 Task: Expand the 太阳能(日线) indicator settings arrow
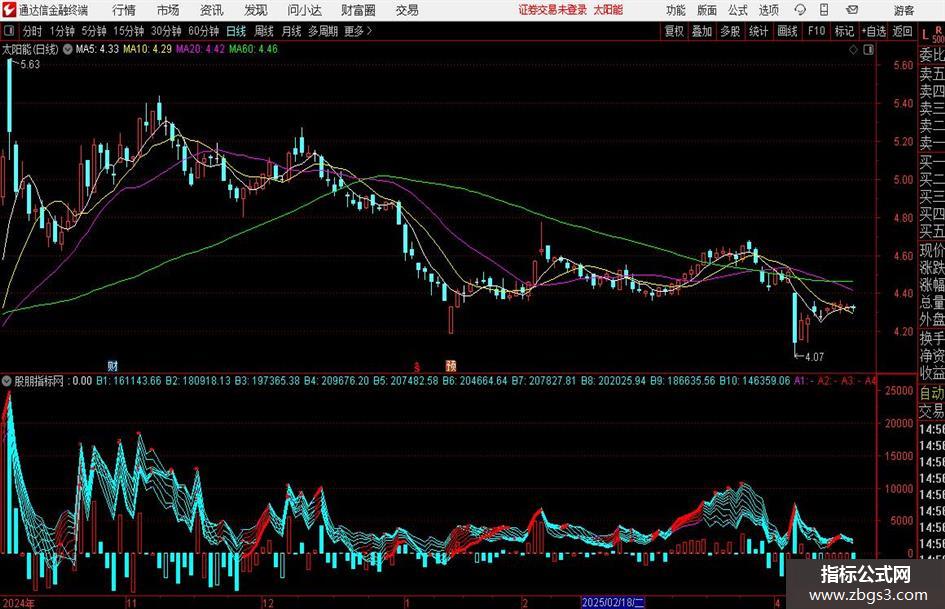coord(68,49)
